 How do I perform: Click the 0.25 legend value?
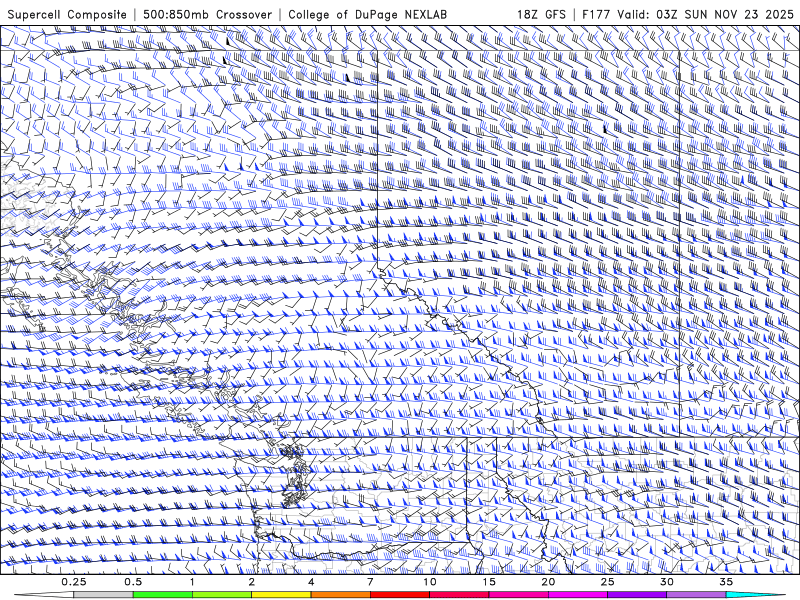74,582
